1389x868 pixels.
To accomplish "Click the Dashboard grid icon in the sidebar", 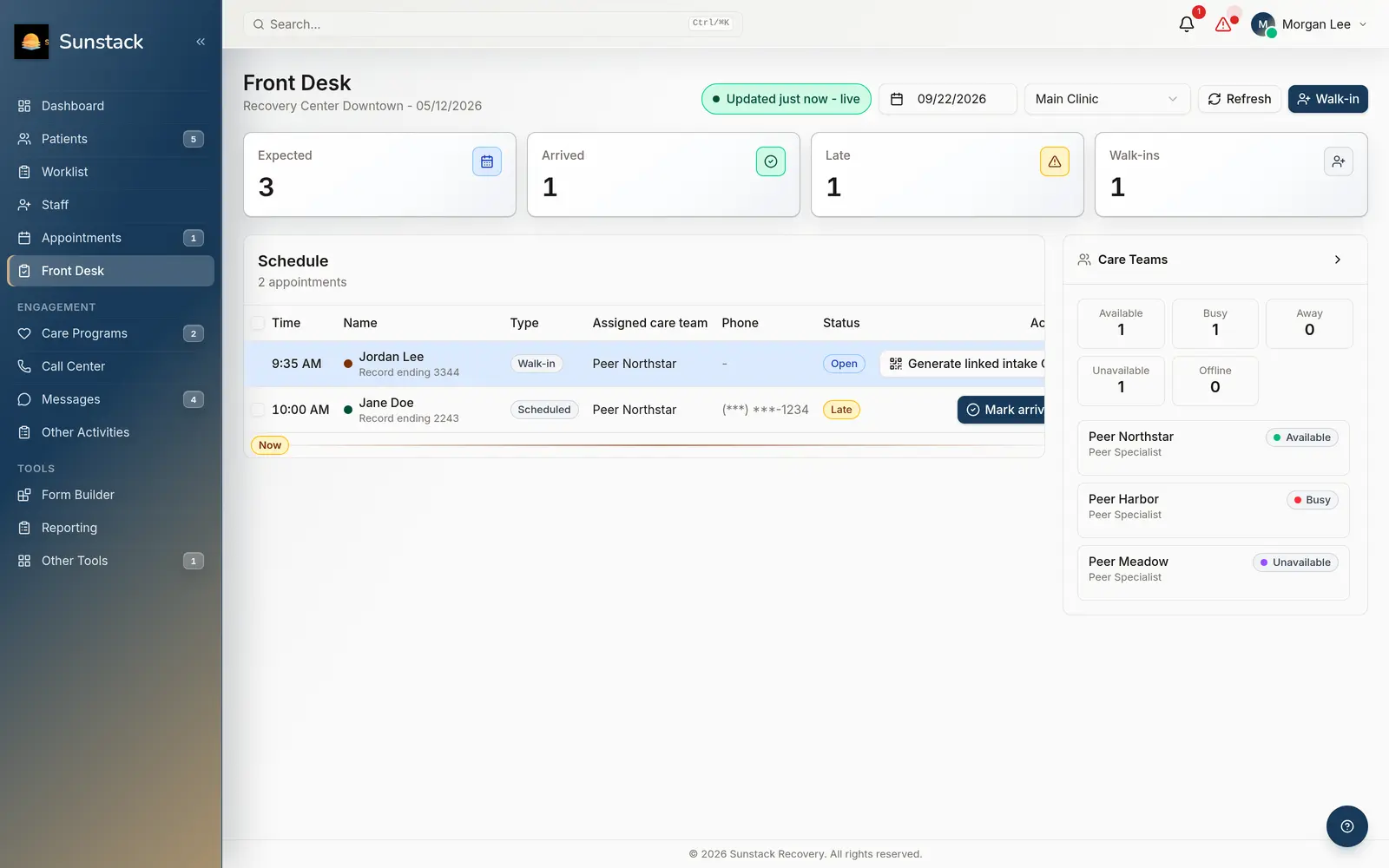I will pos(24,106).
